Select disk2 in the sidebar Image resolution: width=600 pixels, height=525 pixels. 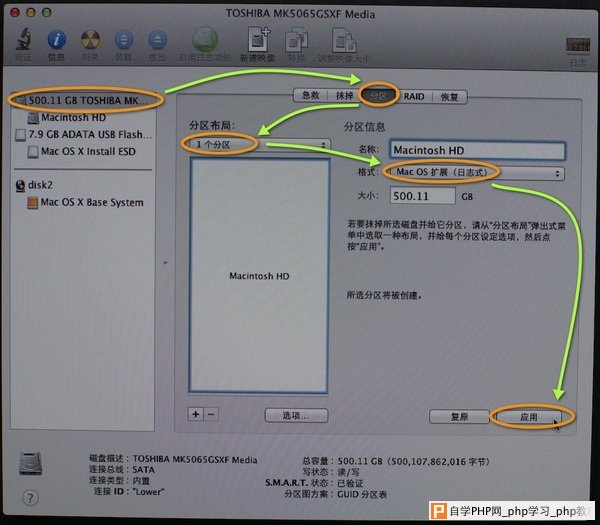tap(34, 185)
